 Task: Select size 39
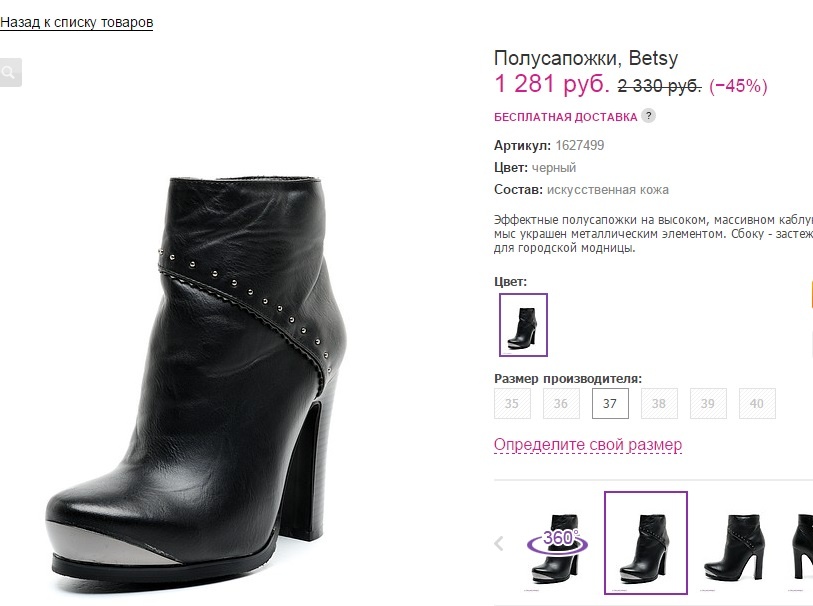point(708,404)
